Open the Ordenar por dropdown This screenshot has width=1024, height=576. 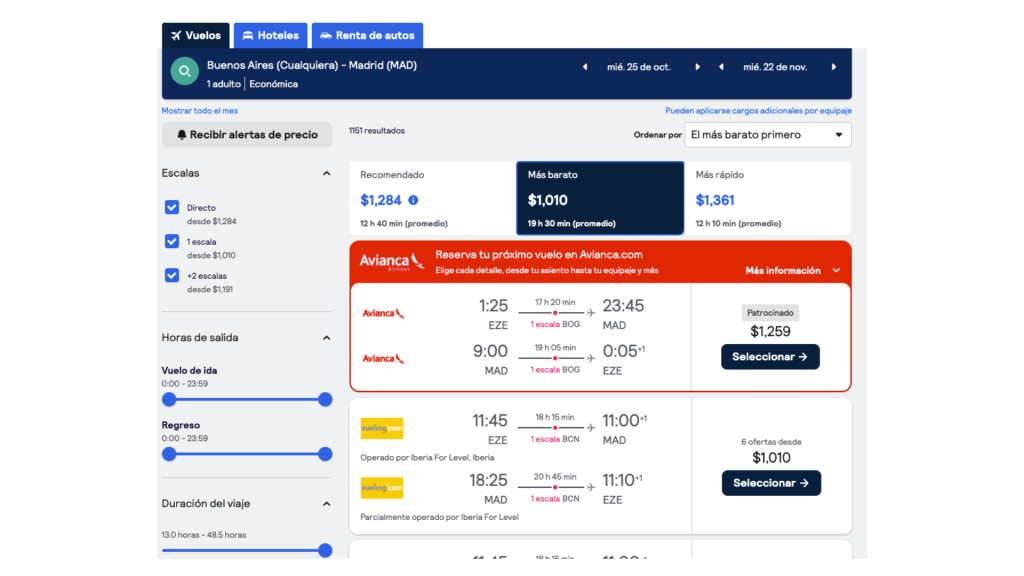point(767,135)
